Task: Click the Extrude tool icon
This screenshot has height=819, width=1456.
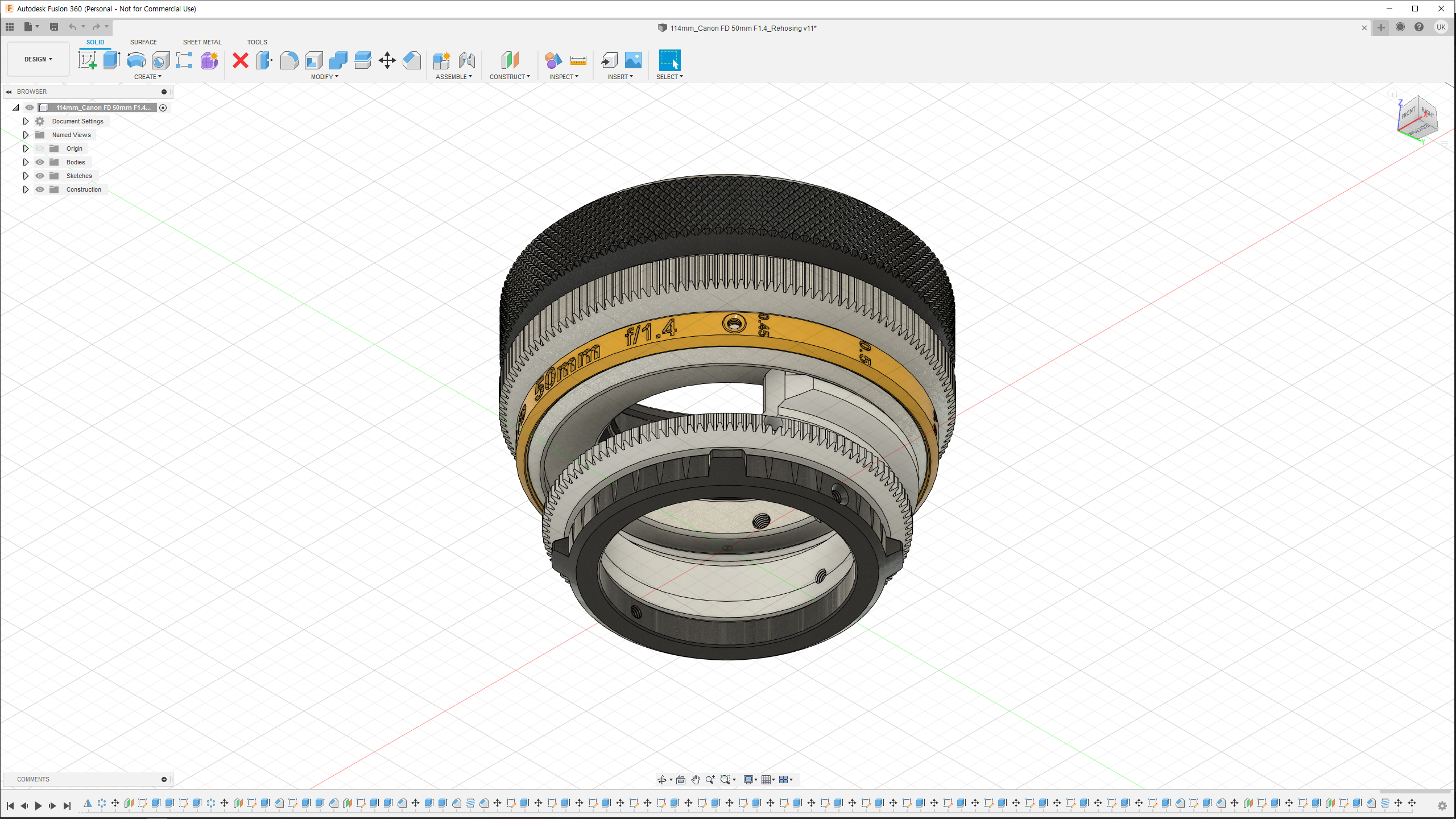Action: click(x=111, y=60)
